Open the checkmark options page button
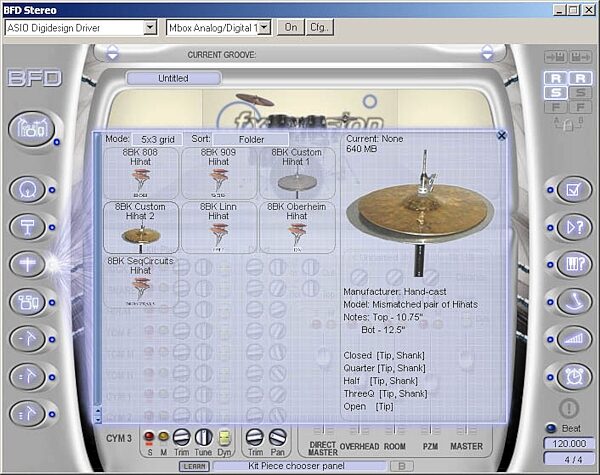 click(574, 189)
